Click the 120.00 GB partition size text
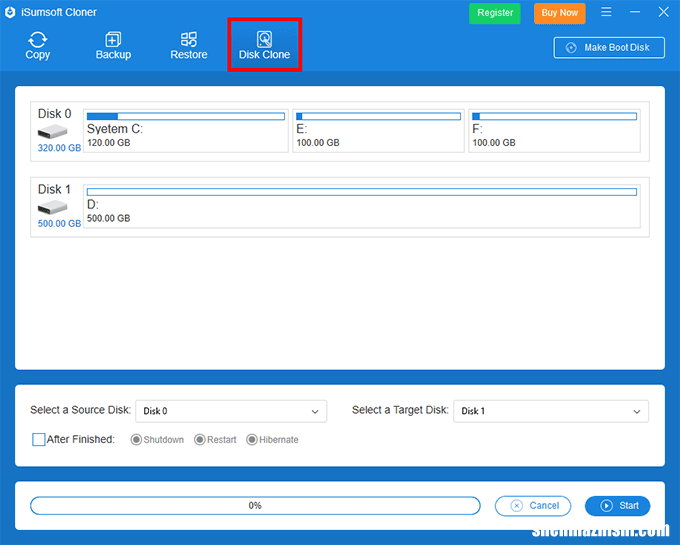This screenshot has width=680, height=545. [x=108, y=143]
